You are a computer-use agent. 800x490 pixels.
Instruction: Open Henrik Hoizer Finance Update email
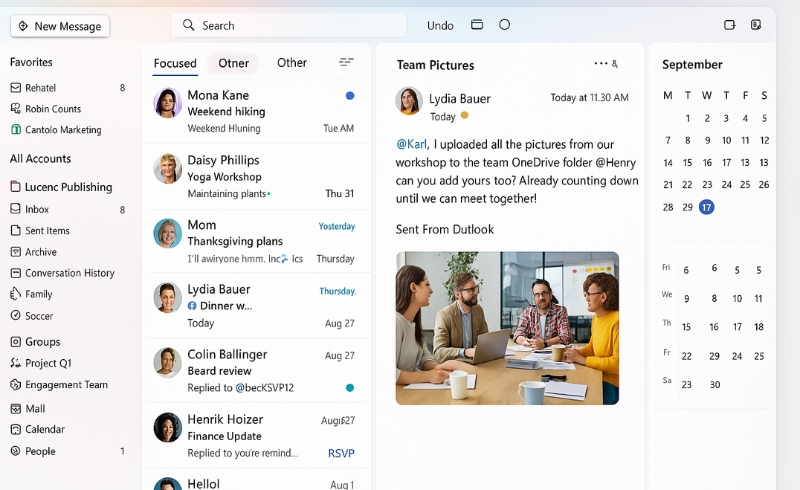(257, 435)
